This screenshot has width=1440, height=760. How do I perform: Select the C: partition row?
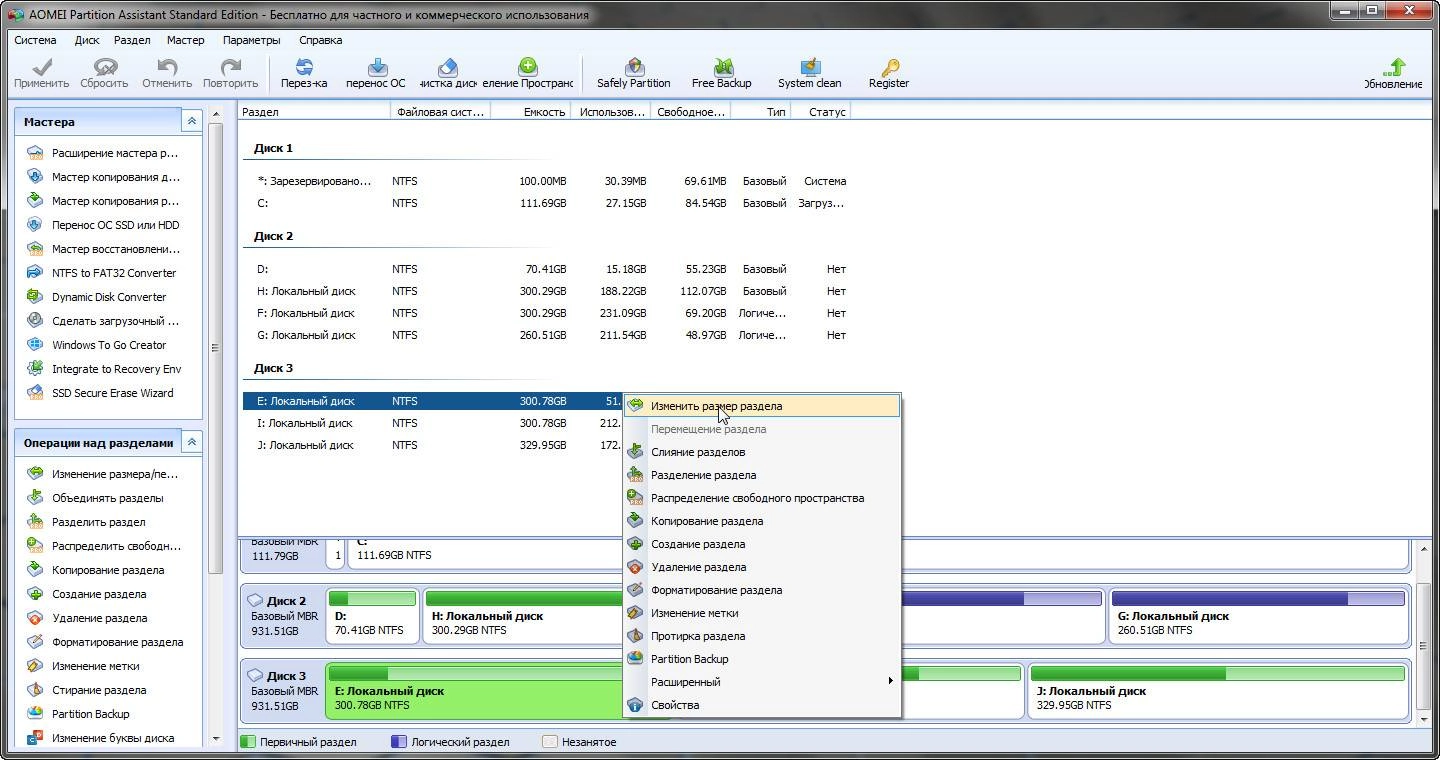click(546, 203)
